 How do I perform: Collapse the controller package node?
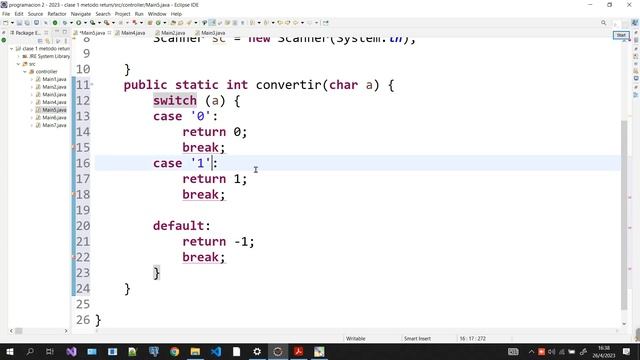(25, 71)
